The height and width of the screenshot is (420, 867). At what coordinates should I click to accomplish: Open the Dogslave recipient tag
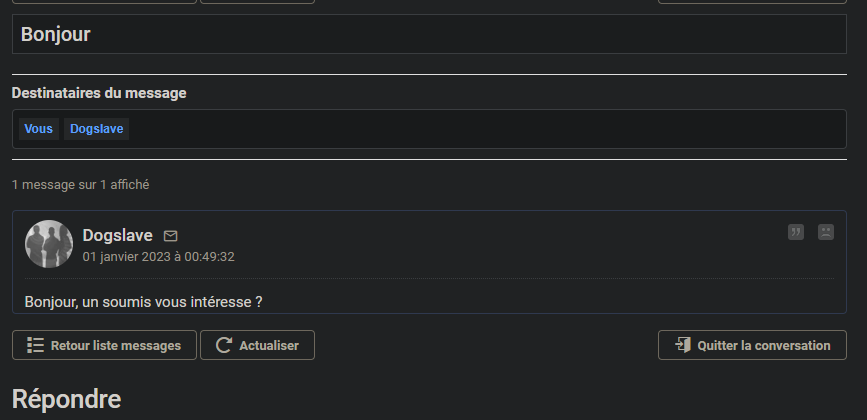pos(97,129)
